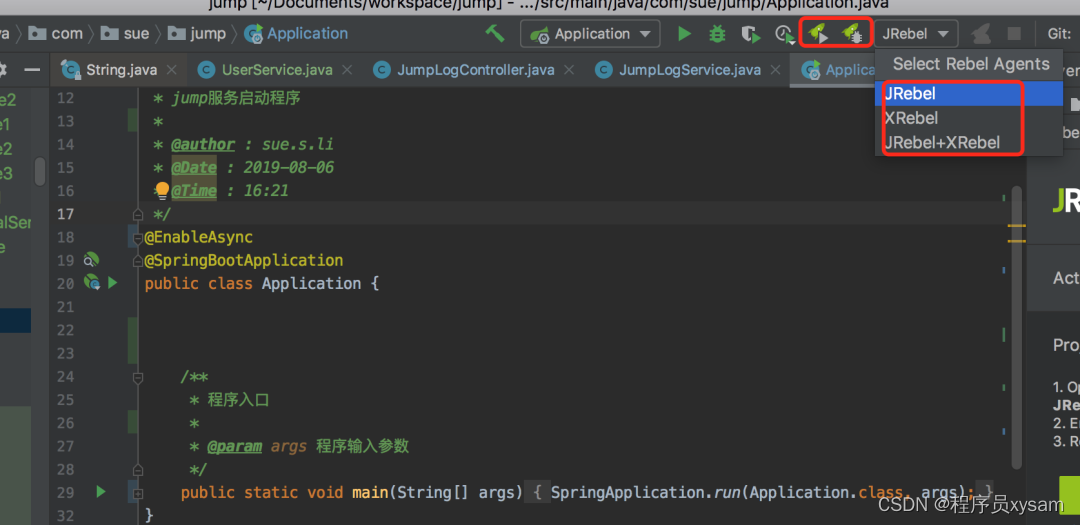The image size is (1080, 525).
Task: Collapse the Javadoc fold marker at line 24
Action: coord(138,377)
